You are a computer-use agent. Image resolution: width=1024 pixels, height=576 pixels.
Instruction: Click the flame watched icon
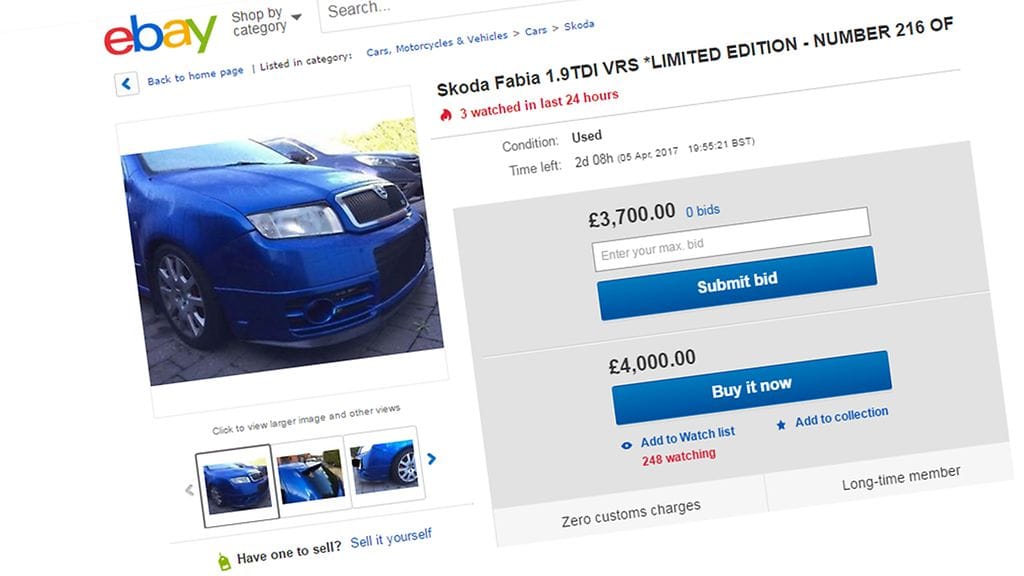click(446, 114)
